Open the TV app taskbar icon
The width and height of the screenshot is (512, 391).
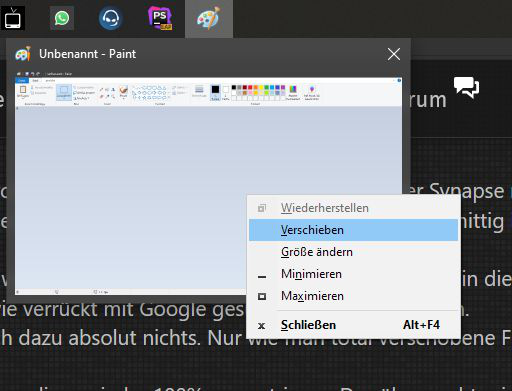tap(12, 18)
